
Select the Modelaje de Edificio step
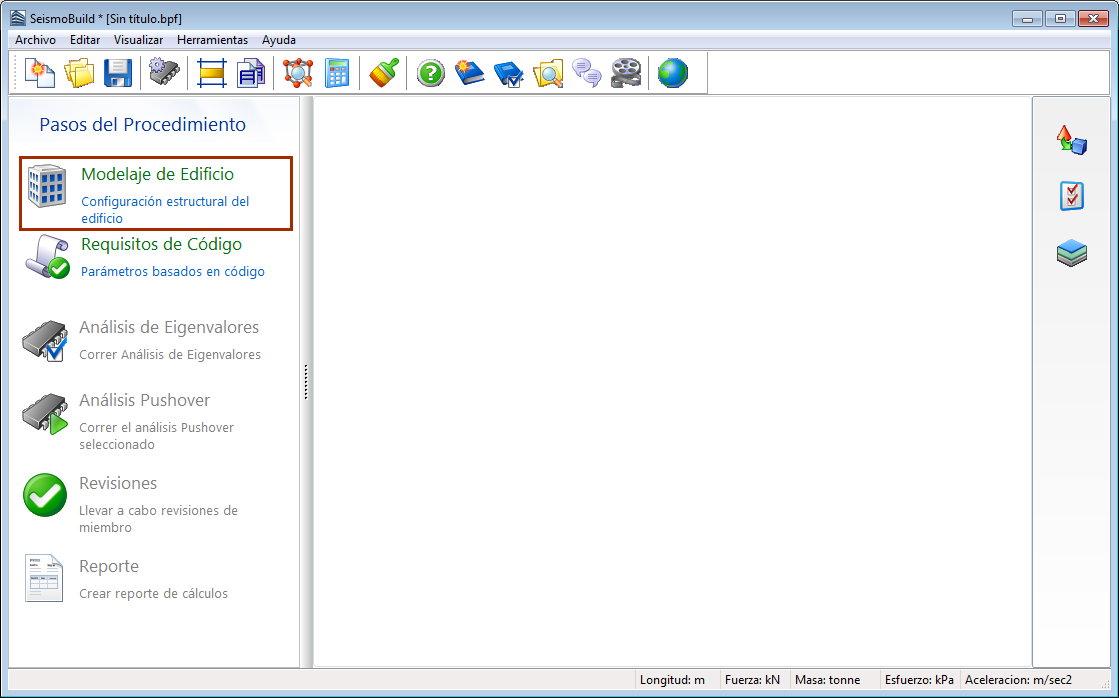(x=157, y=175)
